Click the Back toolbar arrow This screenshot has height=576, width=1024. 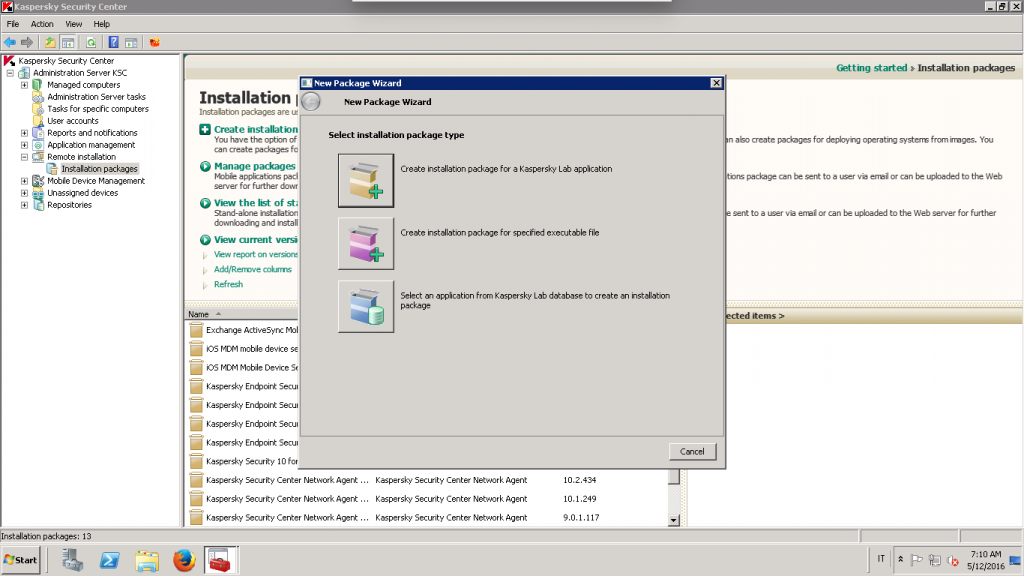coord(10,42)
